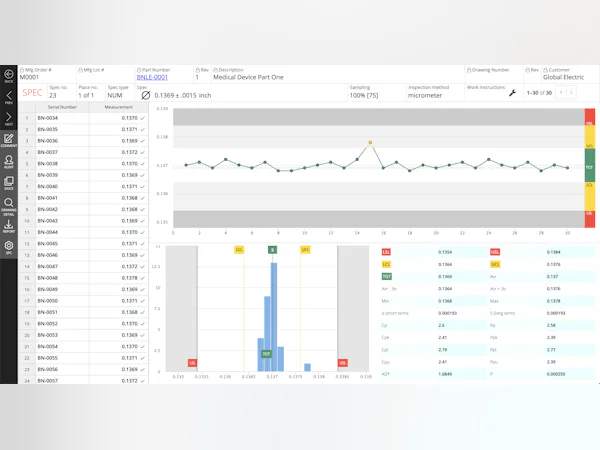Open the Docs icon in sidebar
Viewport: 600px width, 450px height.
click(x=8, y=183)
